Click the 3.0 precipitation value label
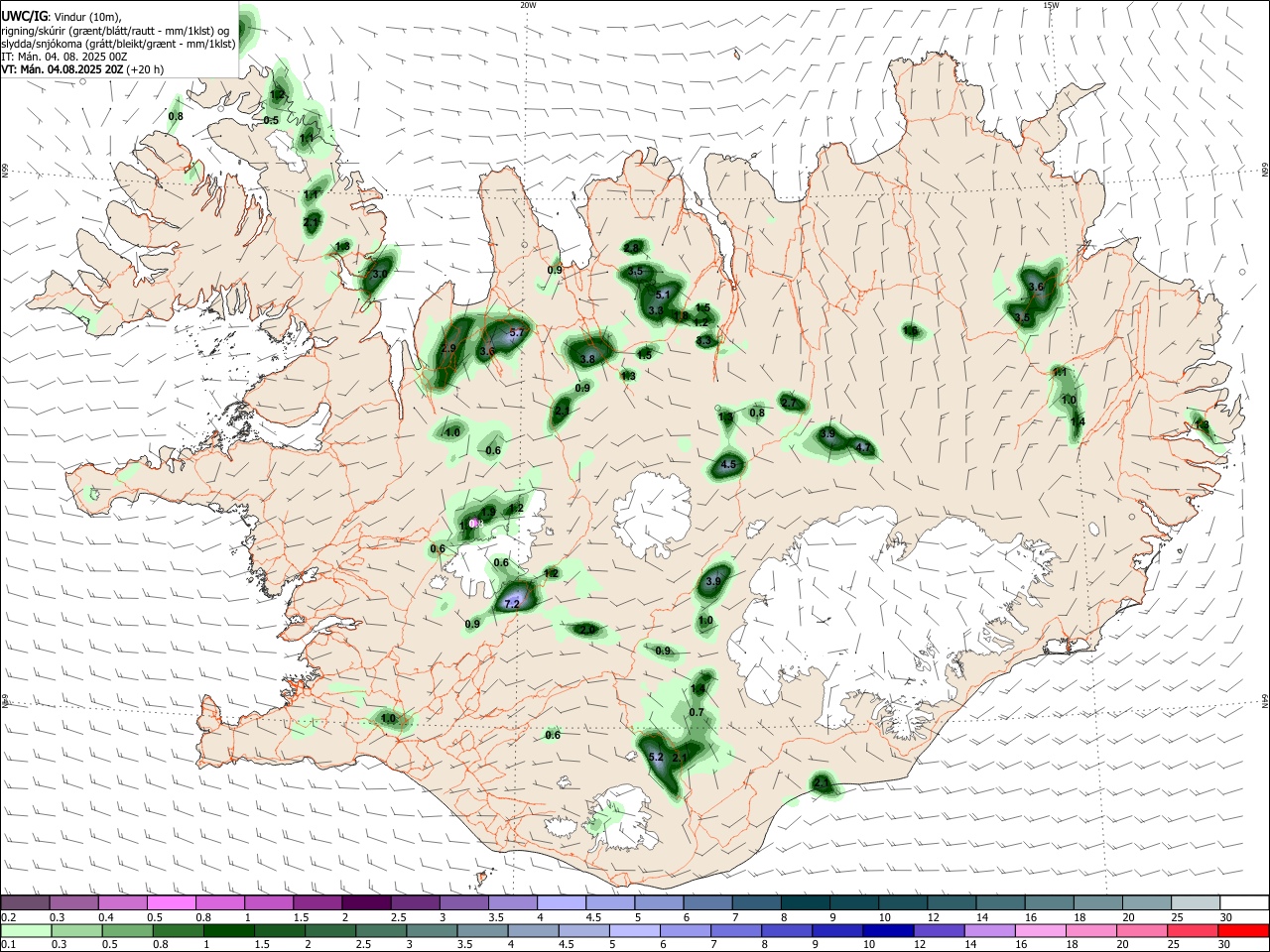1270x952 pixels. coord(379,274)
